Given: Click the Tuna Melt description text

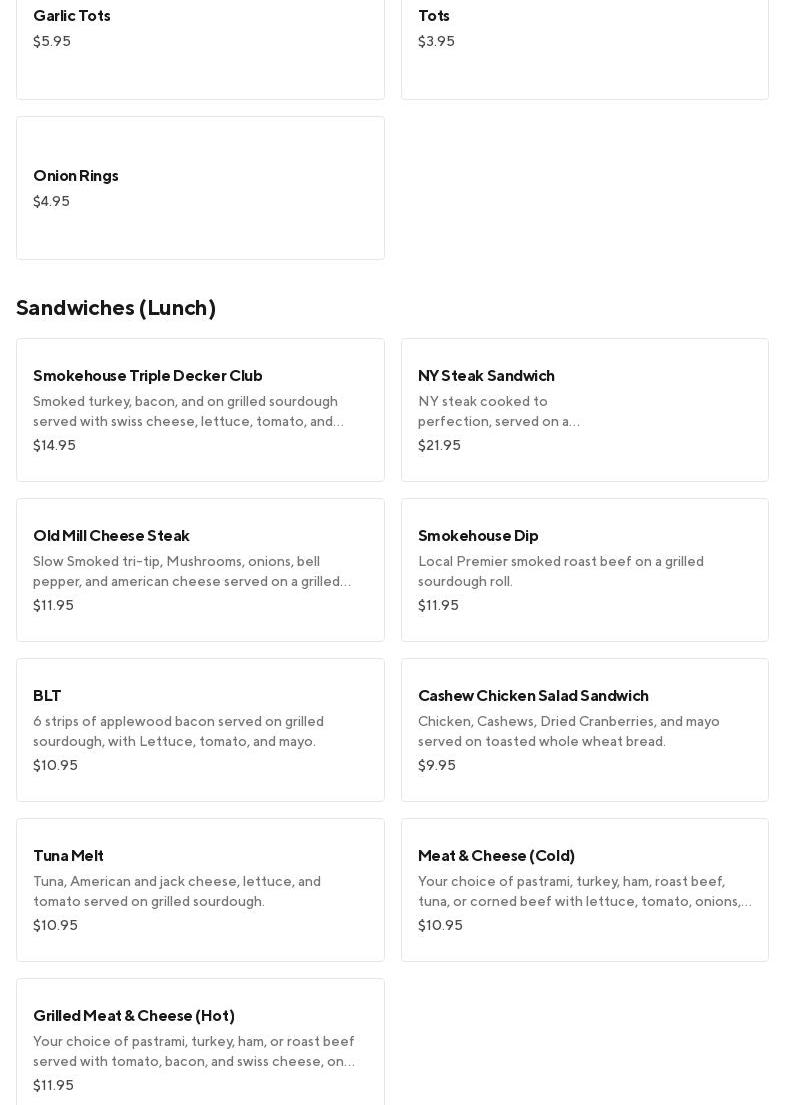Looking at the screenshot, I should [x=177, y=891].
